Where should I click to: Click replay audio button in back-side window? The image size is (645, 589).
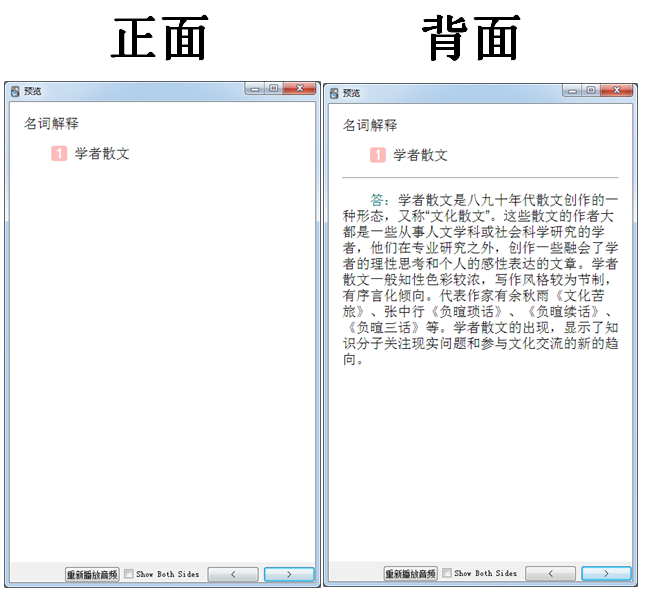411,573
